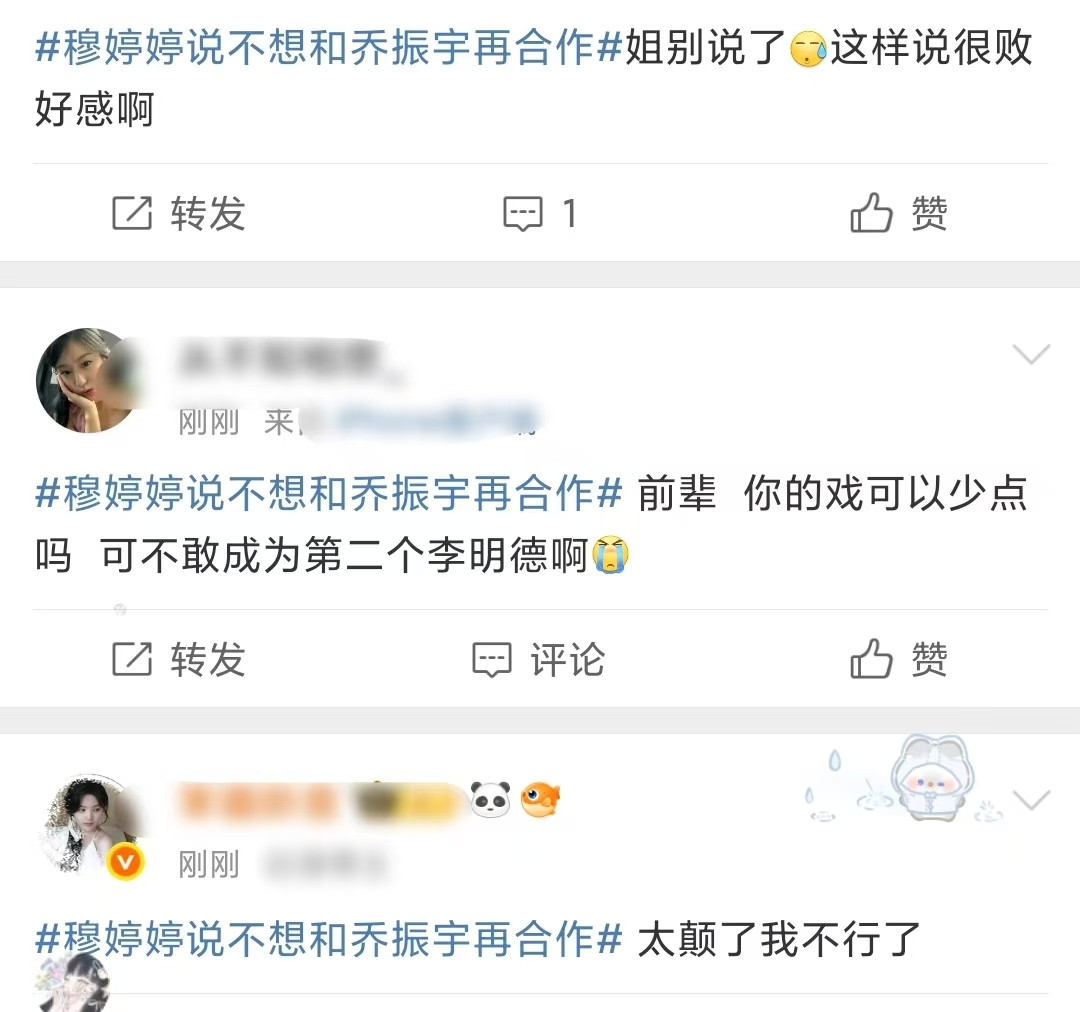Like the first post with thumbs-up icon
The image size is (1080, 1012).
point(871,212)
